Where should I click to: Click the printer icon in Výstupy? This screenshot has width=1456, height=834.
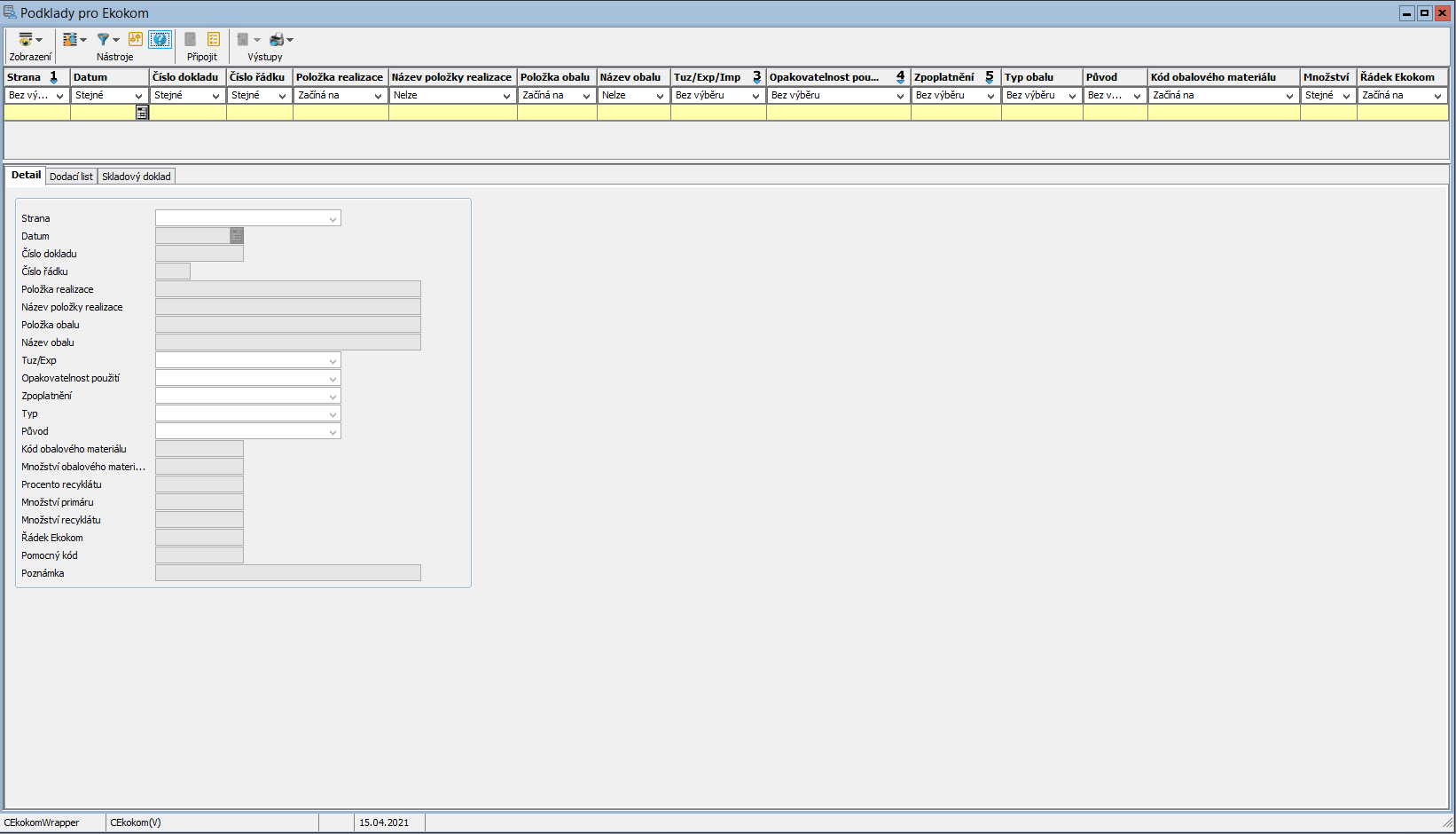tap(277, 40)
